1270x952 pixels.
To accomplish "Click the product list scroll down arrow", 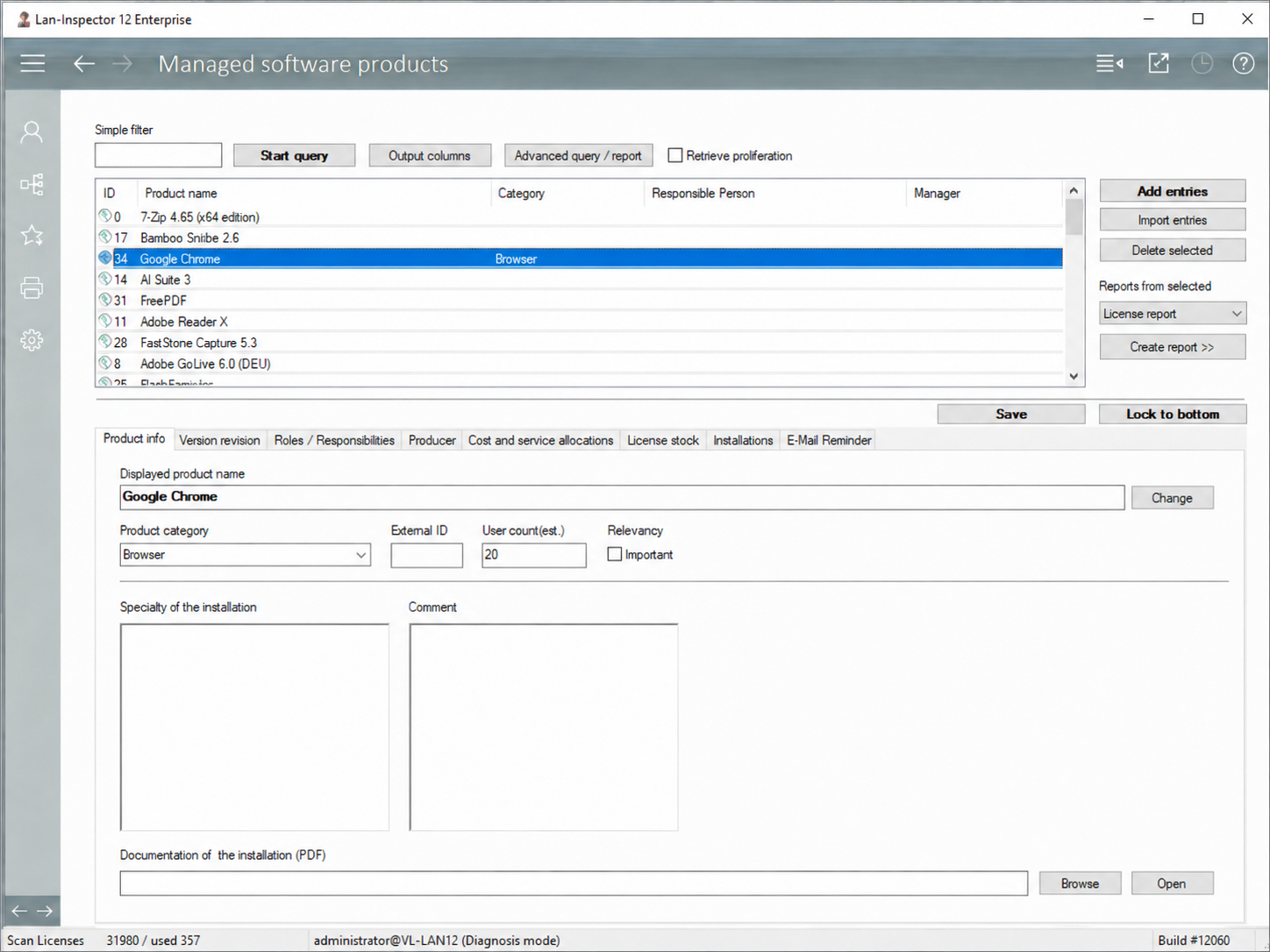I will (x=1074, y=376).
